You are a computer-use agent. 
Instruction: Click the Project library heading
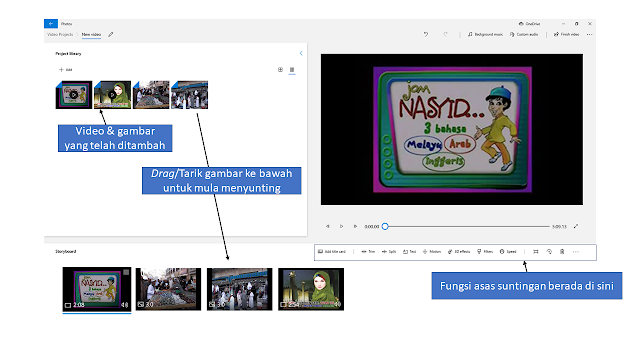[x=68, y=53]
